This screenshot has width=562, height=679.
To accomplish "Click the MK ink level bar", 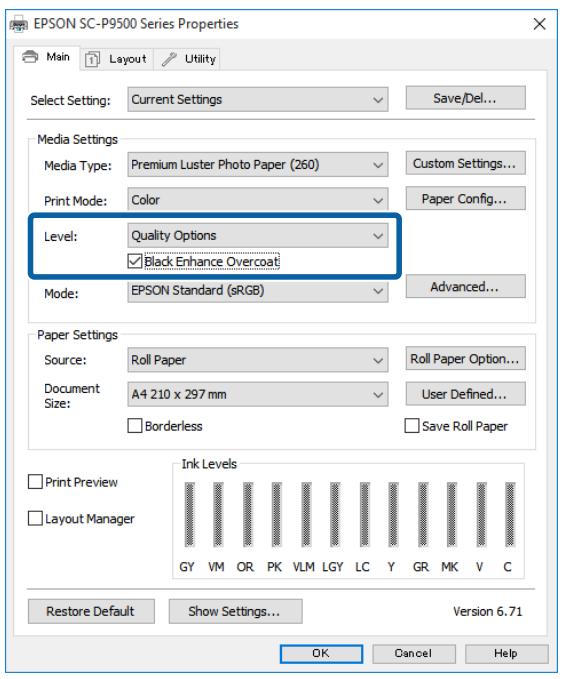I will point(452,514).
